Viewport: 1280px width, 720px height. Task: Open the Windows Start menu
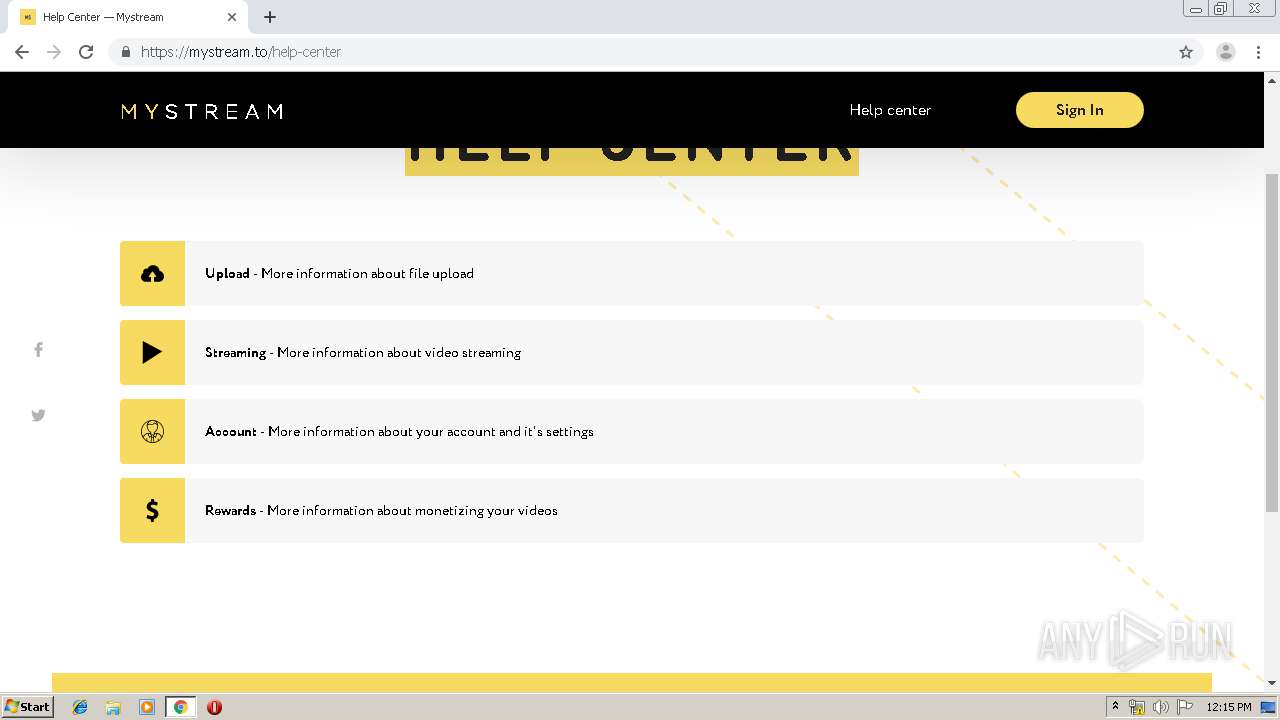(x=27, y=707)
